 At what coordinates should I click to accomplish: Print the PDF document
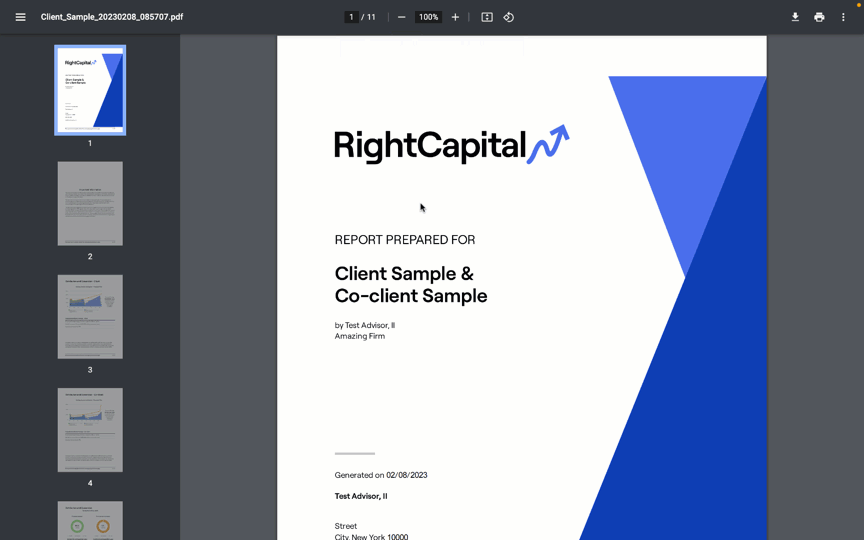(x=819, y=17)
